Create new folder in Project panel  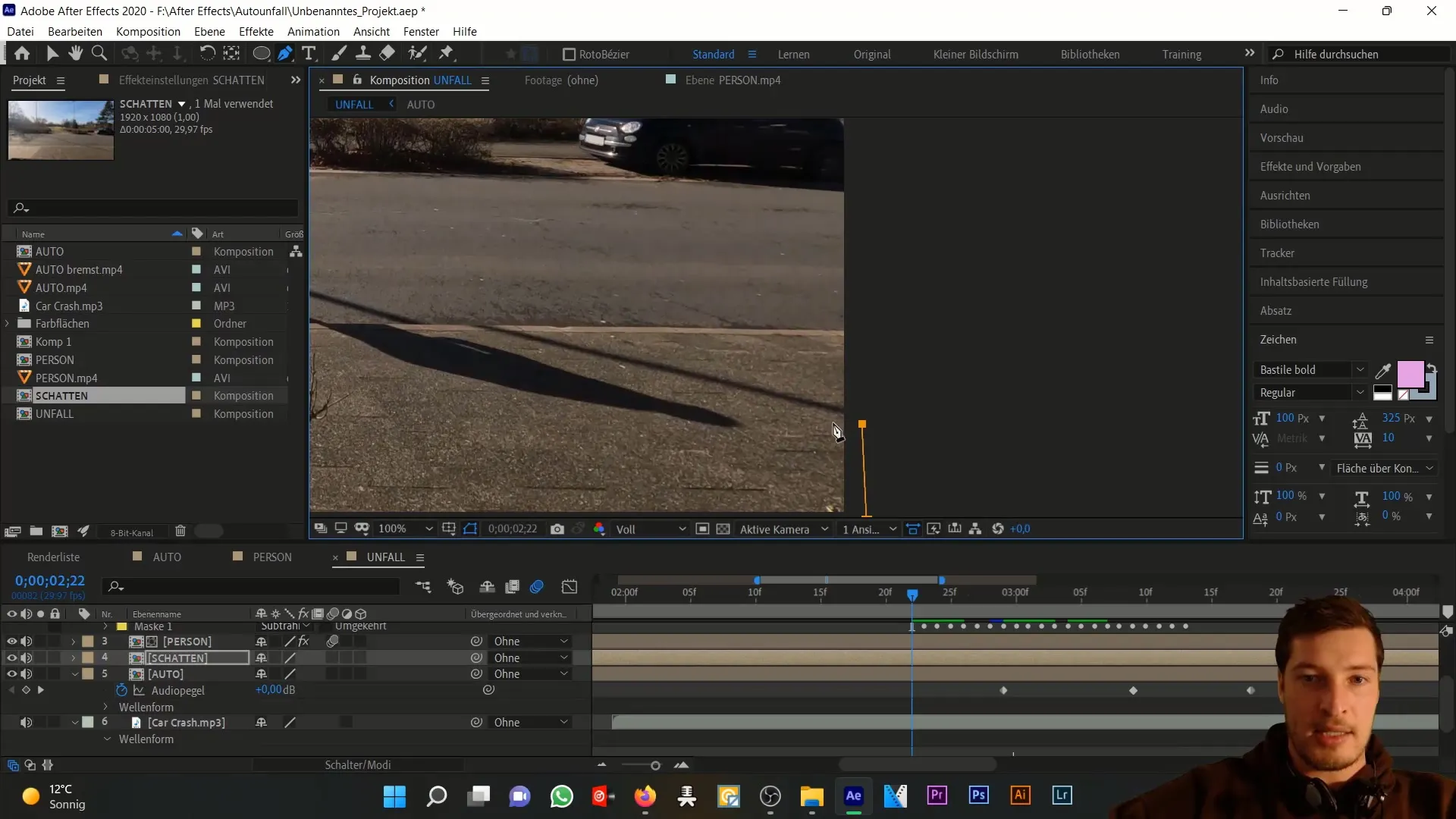click(x=36, y=532)
